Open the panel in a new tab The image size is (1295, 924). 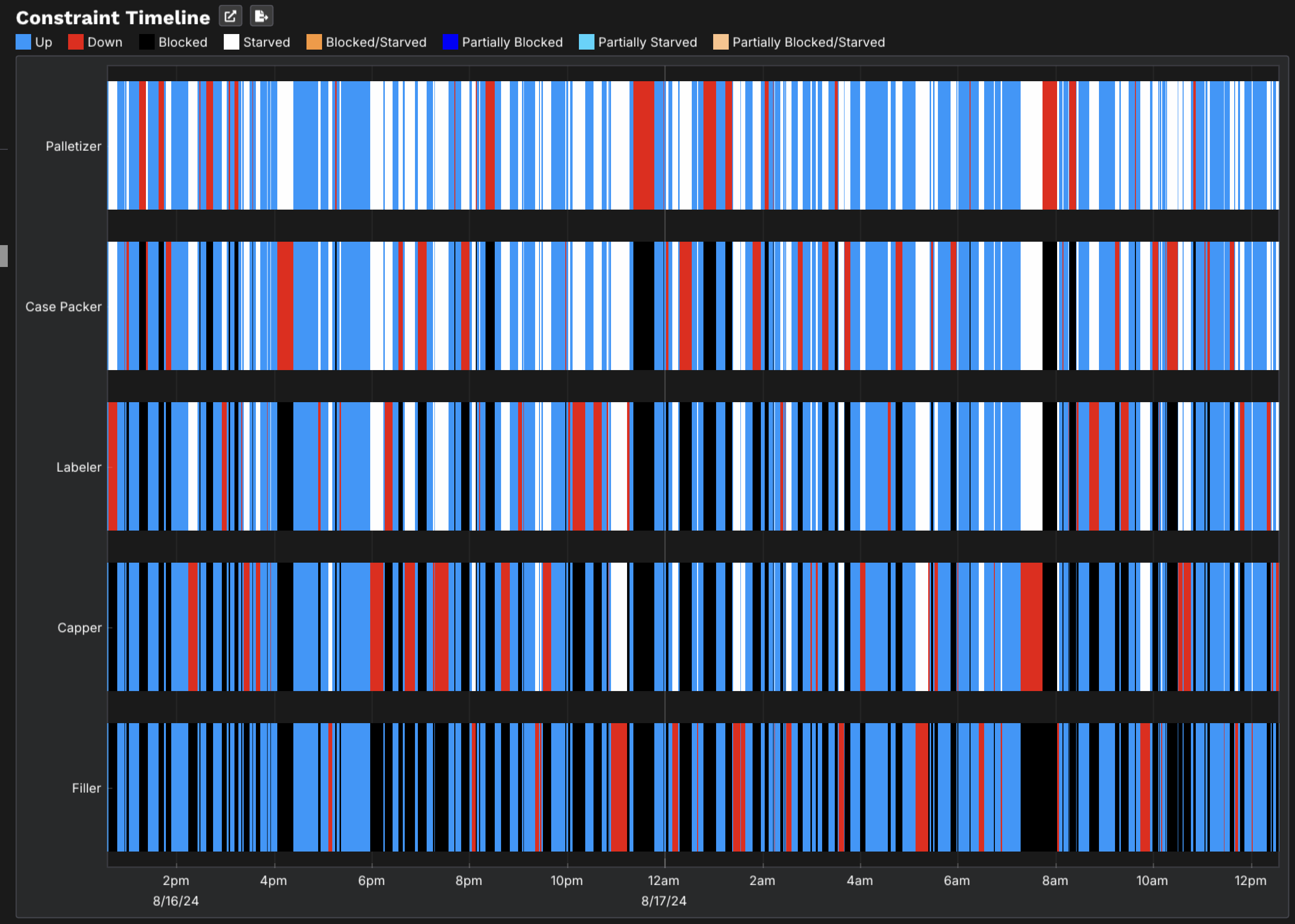point(231,16)
